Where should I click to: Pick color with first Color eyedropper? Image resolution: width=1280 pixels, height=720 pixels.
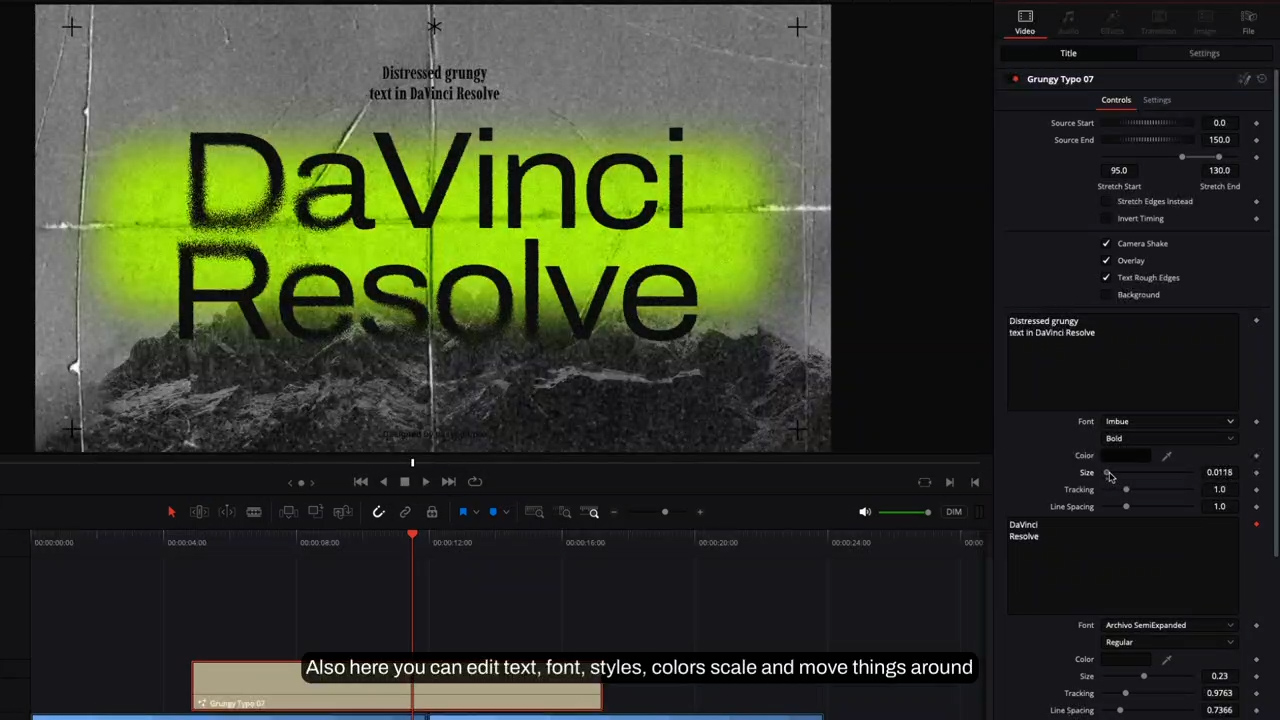point(1166,456)
